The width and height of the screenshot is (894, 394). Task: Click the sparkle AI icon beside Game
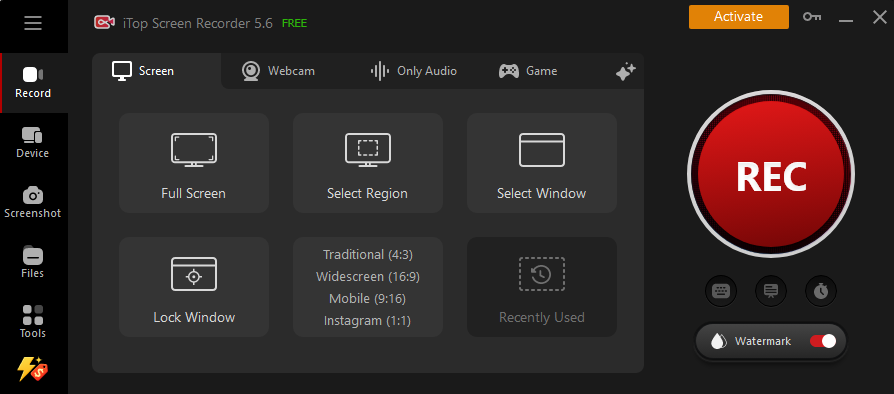click(625, 72)
